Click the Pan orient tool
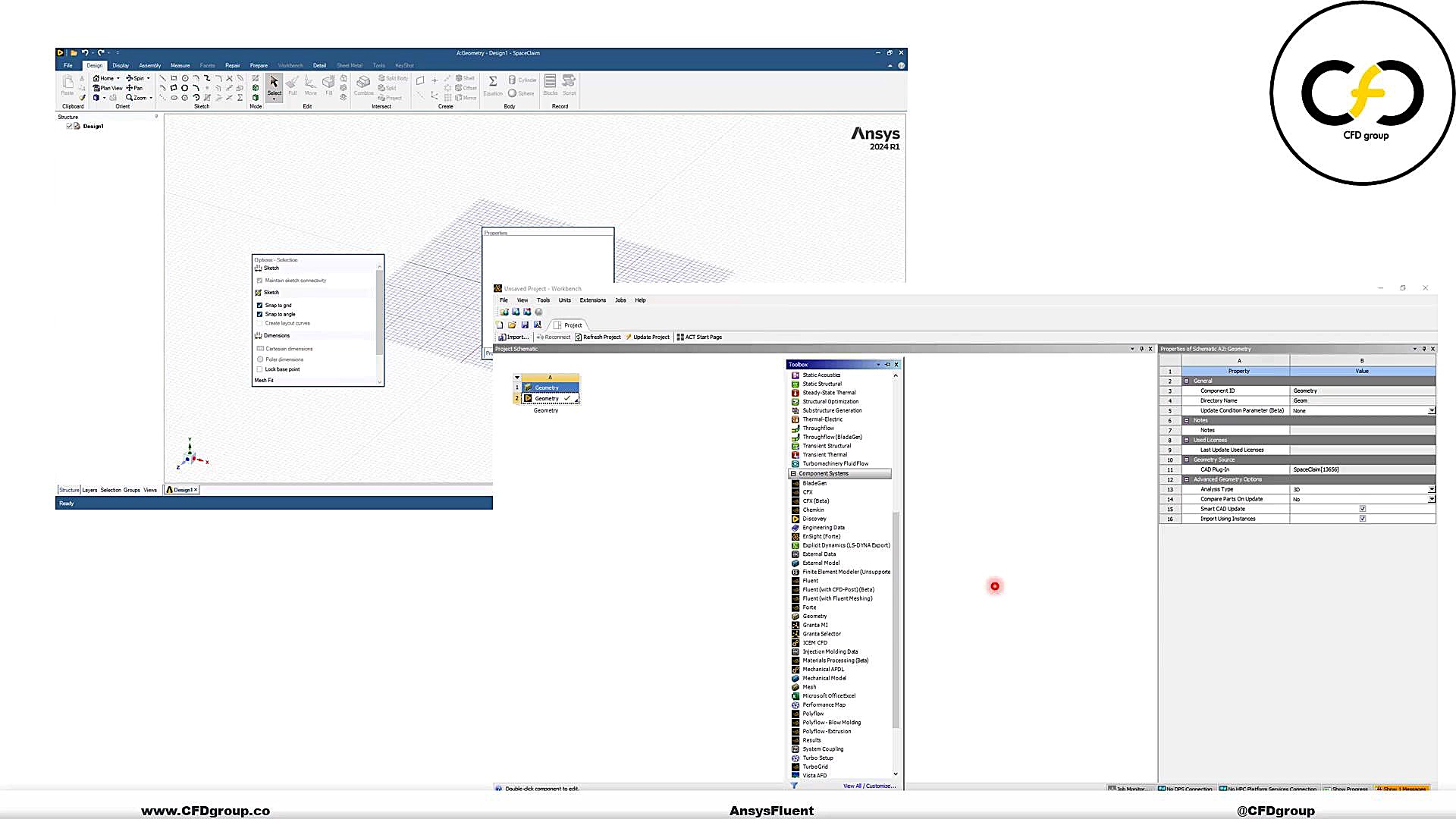Image resolution: width=1456 pixels, height=819 pixels. pyautogui.click(x=134, y=88)
